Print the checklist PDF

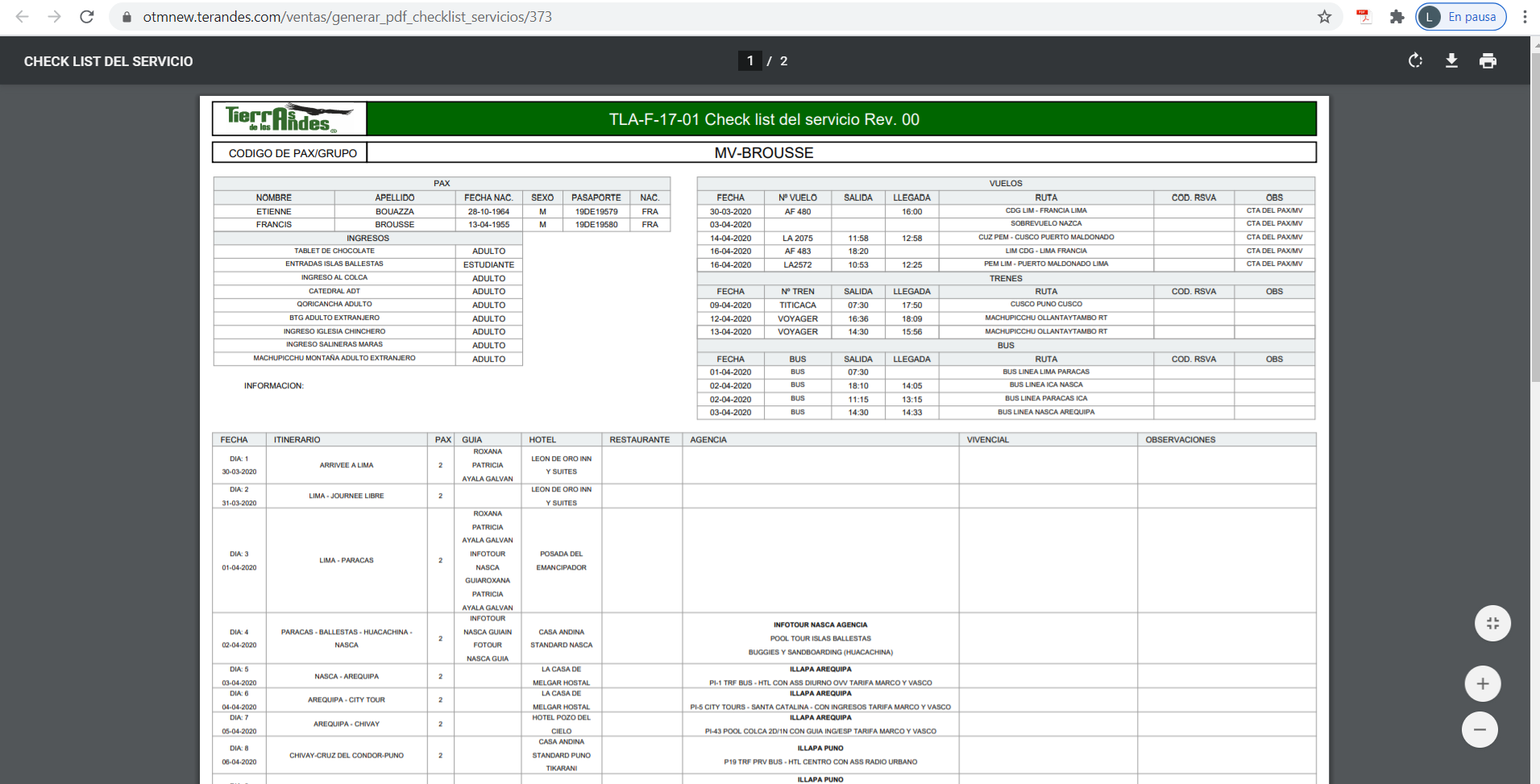[x=1488, y=60]
